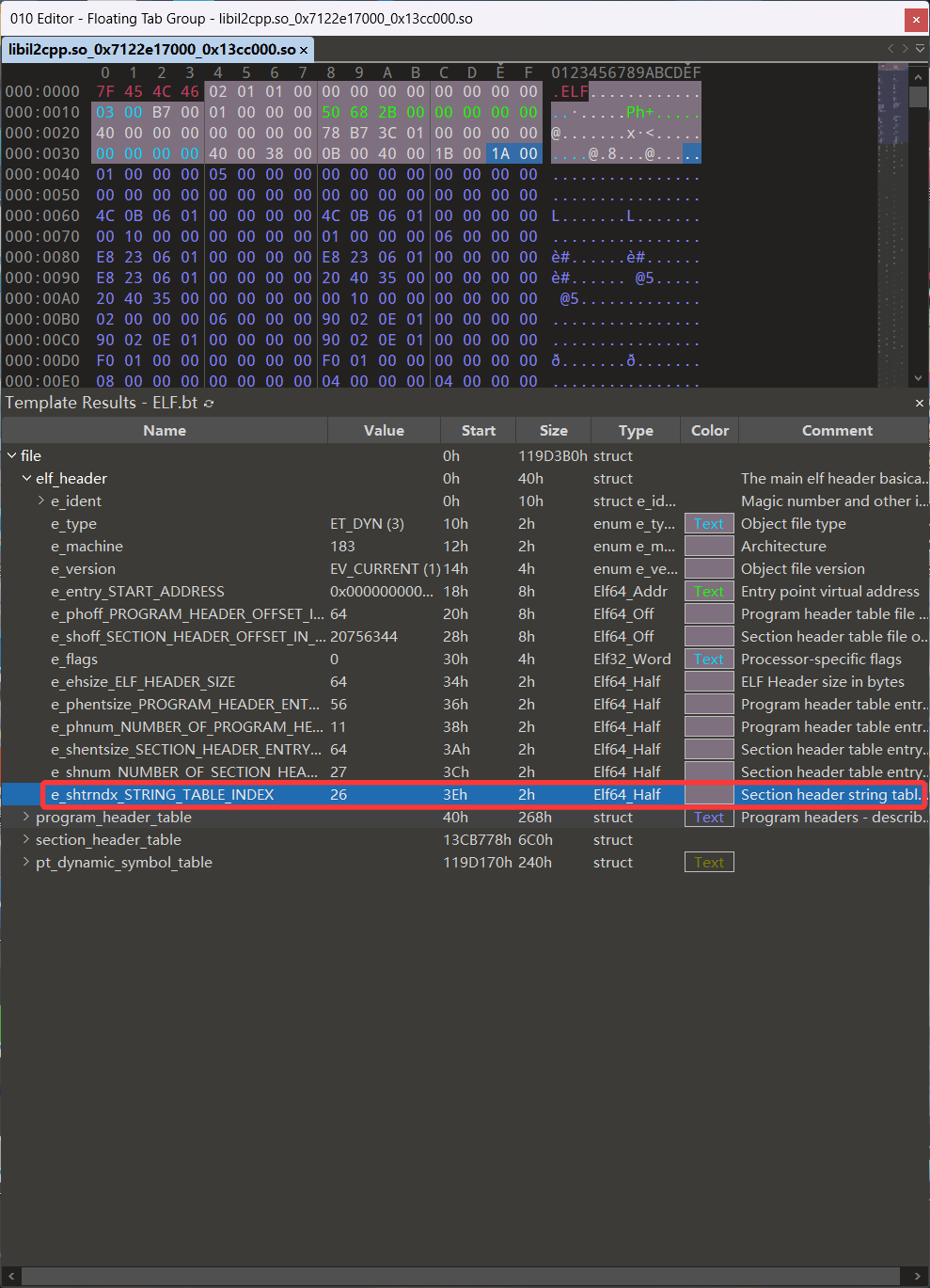Viewport: 930px width, 1288px height.
Task: Click hex editor scroll down arrow
Action: click(x=919, y=378)
